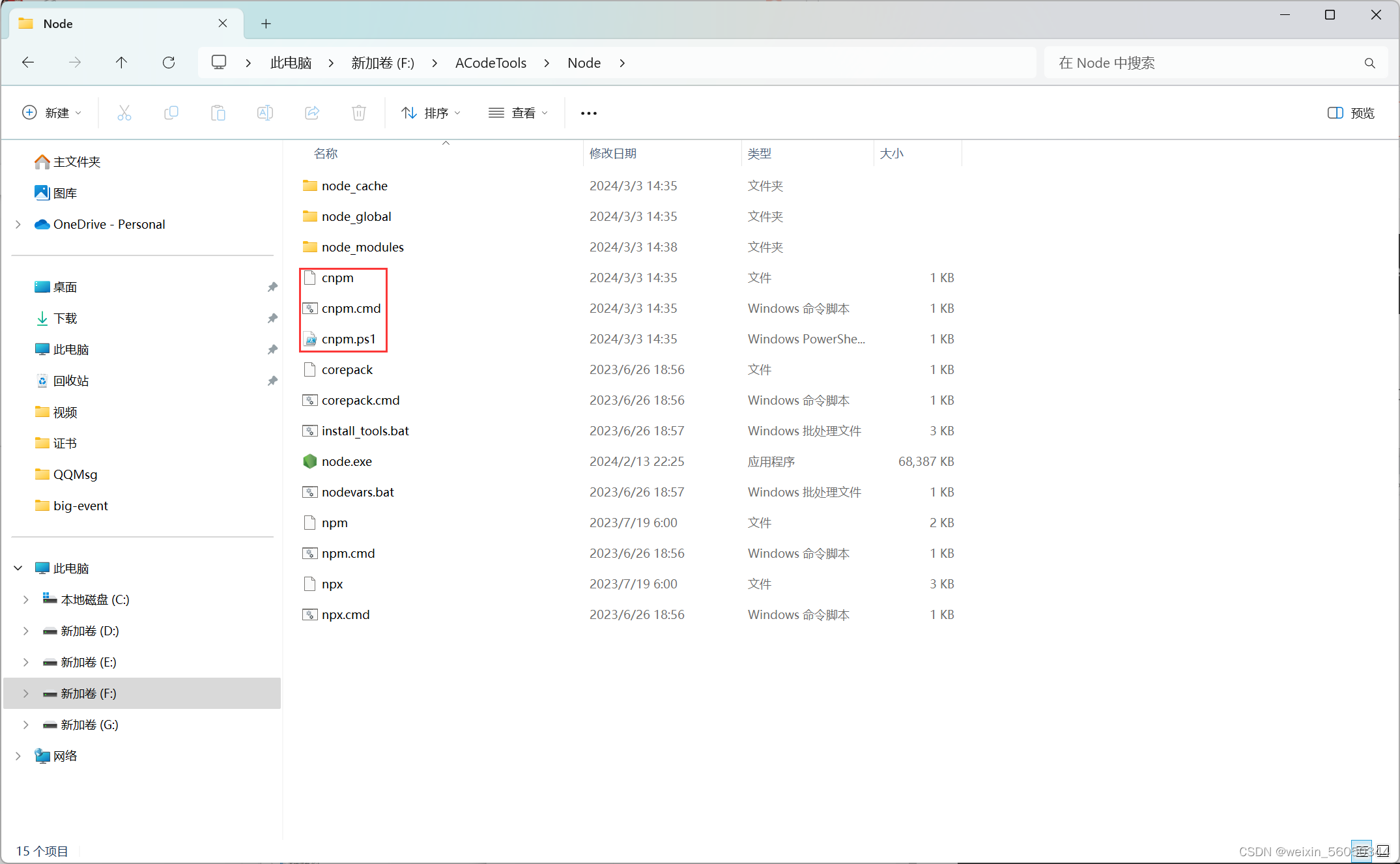Image resolution: width=1400 pixels, height=864 pixels.
Task: Click the Forward navigation arrow
Action: point(75,63)
